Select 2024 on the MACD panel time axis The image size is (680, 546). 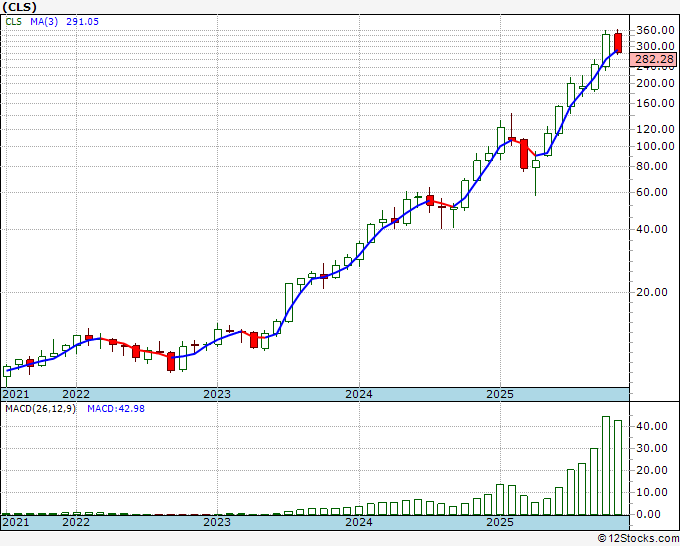[358, 522]
